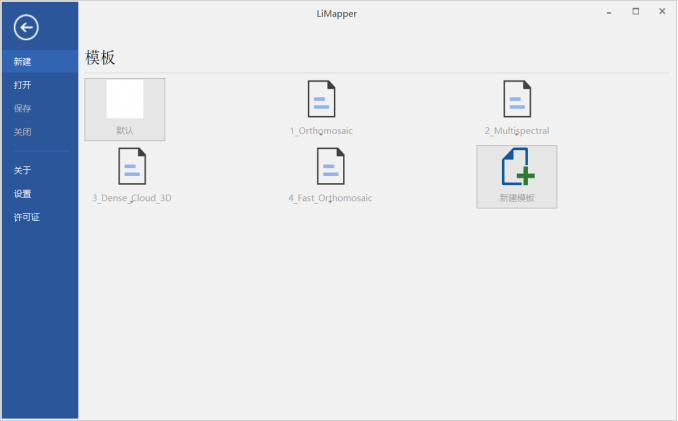Viewport: 678px width, 421px height.
Task: Click the 保存 sidebar entry
Action: [23, 108]
